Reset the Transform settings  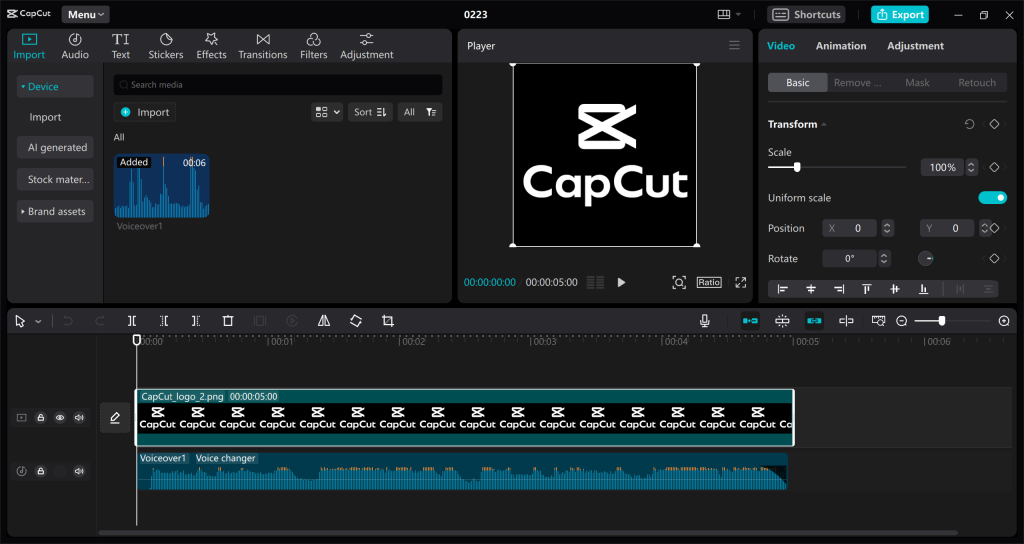tap(969, 124)
